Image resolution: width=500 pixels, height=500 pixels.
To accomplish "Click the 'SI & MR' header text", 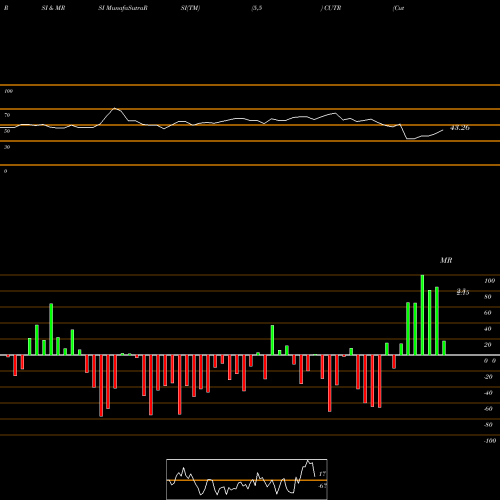I will (53, 8).
